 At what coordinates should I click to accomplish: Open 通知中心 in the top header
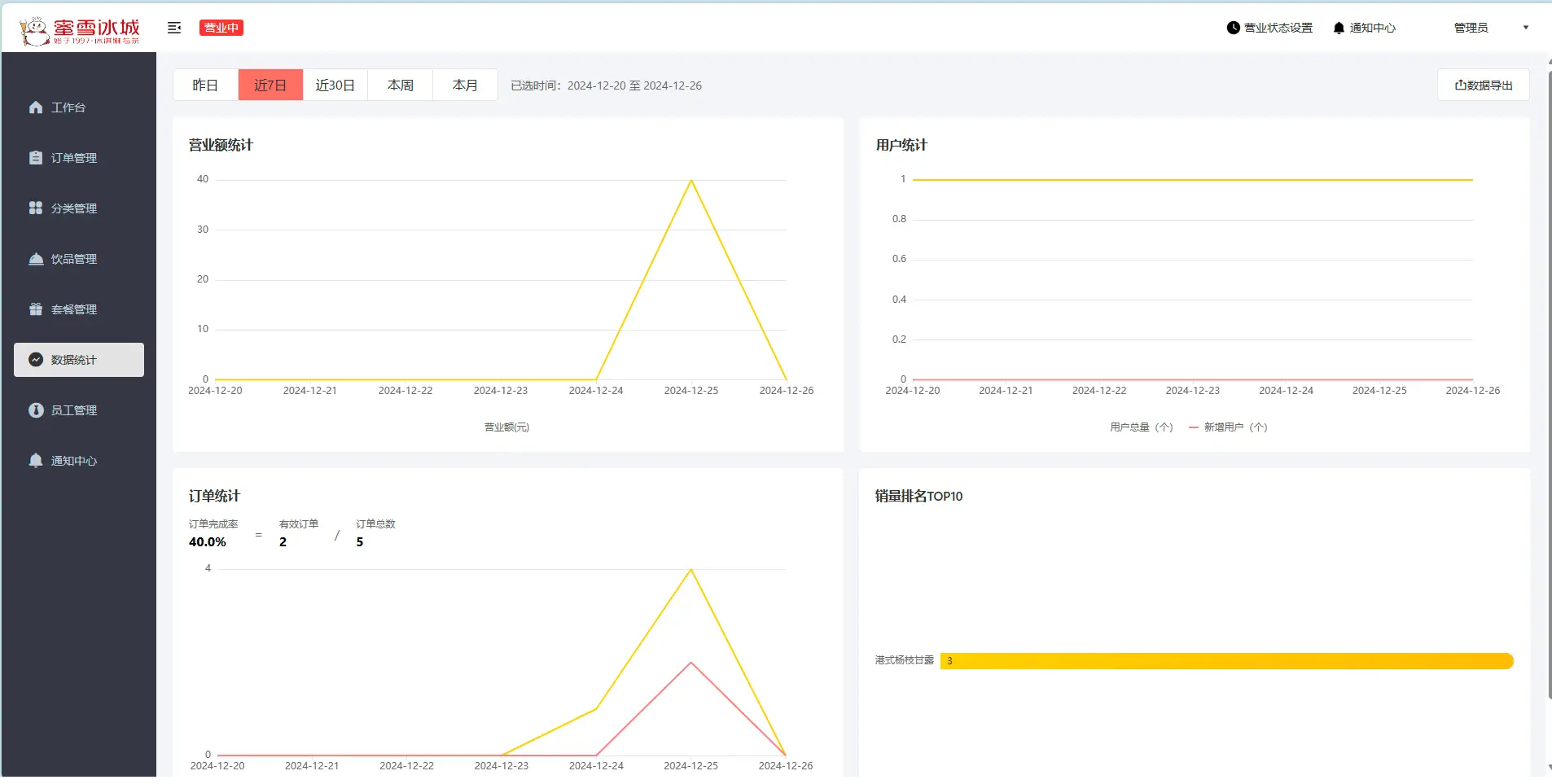point(1364,28)
